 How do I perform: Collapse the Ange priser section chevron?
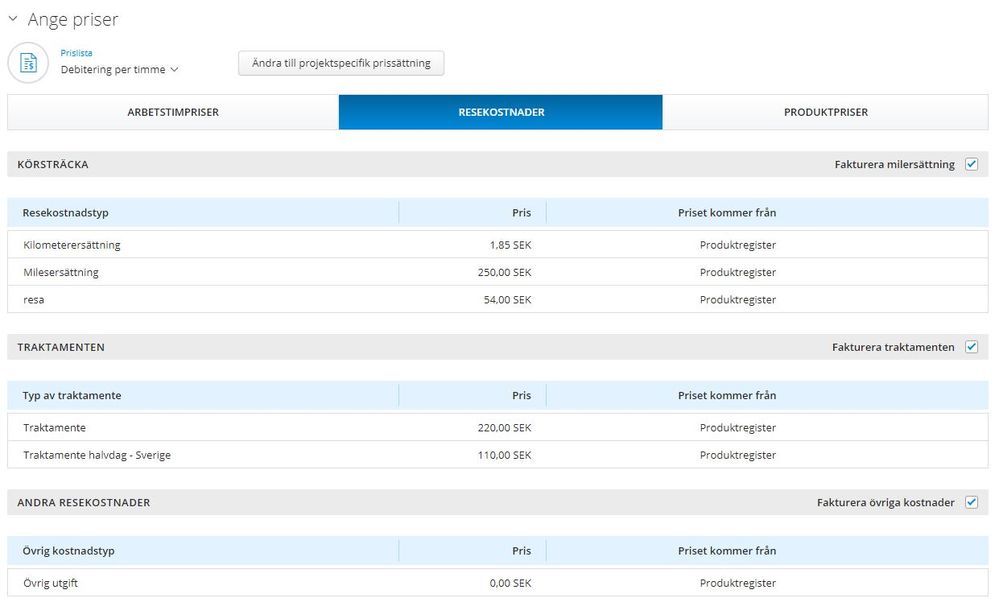pyautogui.click(x=13, y=19)
